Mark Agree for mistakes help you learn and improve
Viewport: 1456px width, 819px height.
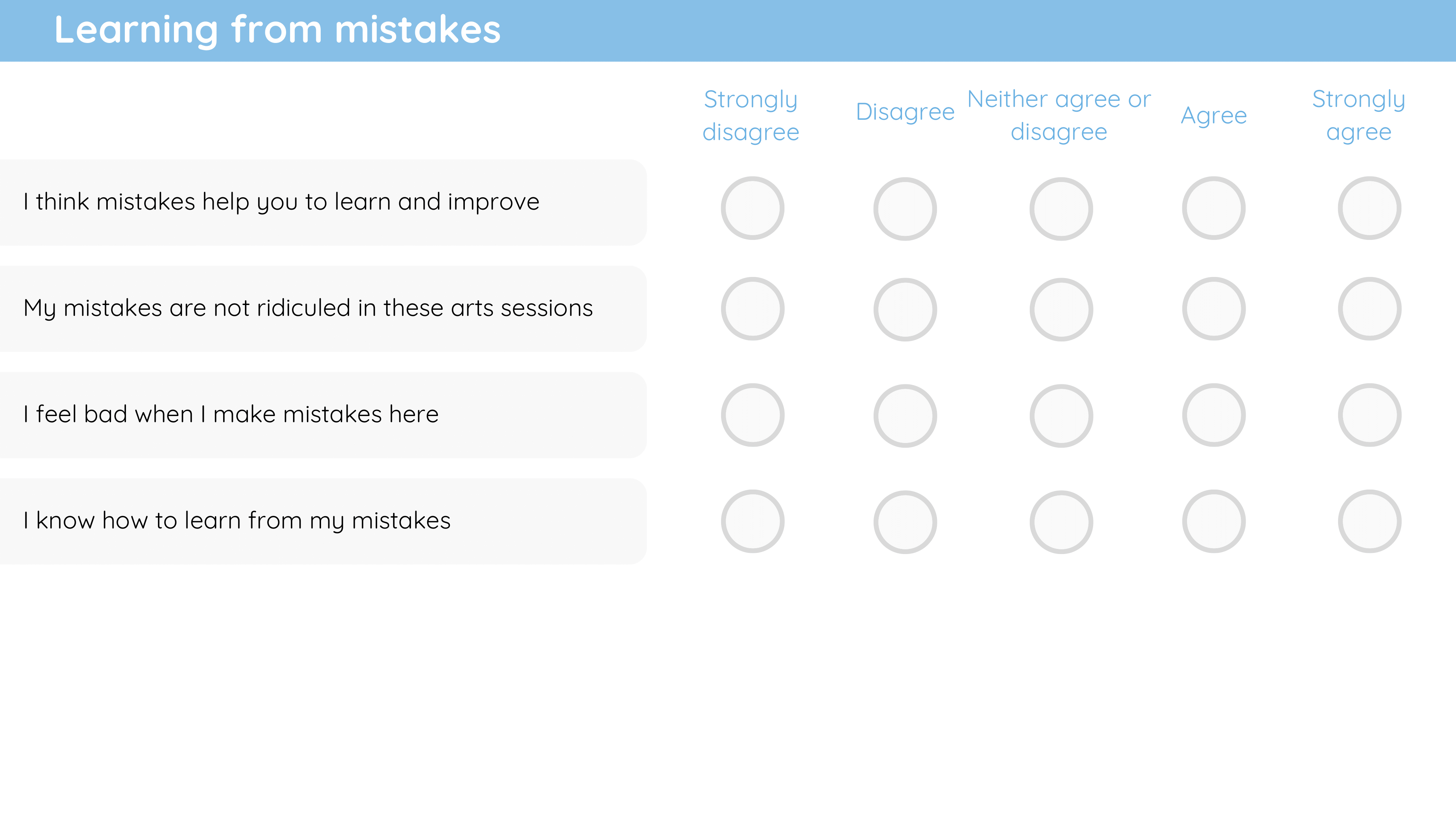point(1214,208)
